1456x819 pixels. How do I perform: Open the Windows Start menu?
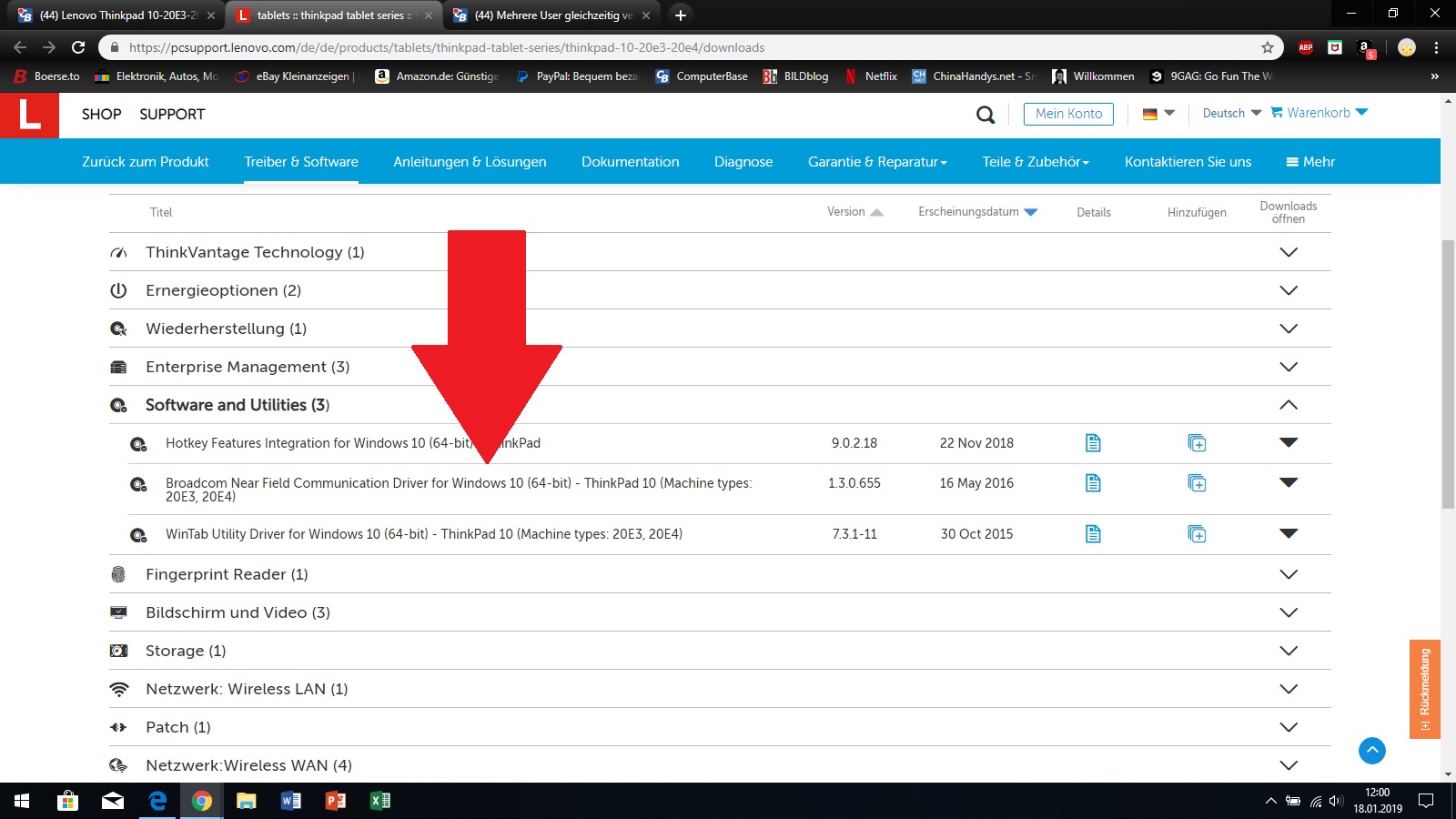(22, 801)
